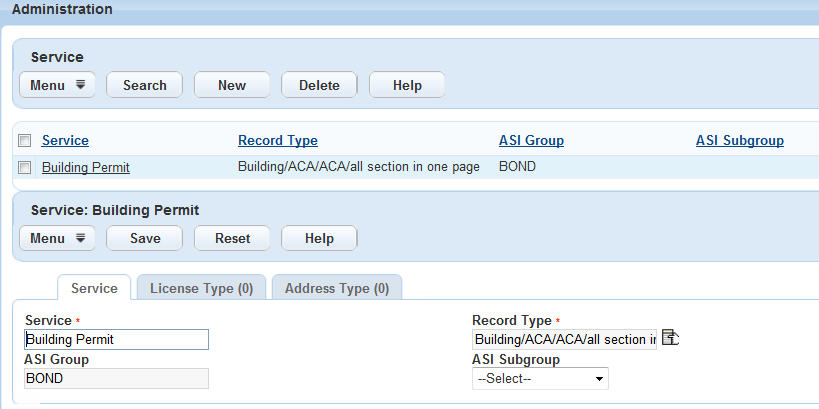Click the New button
Viewport: 819px width, 409px height.
[x=232, y=85]
